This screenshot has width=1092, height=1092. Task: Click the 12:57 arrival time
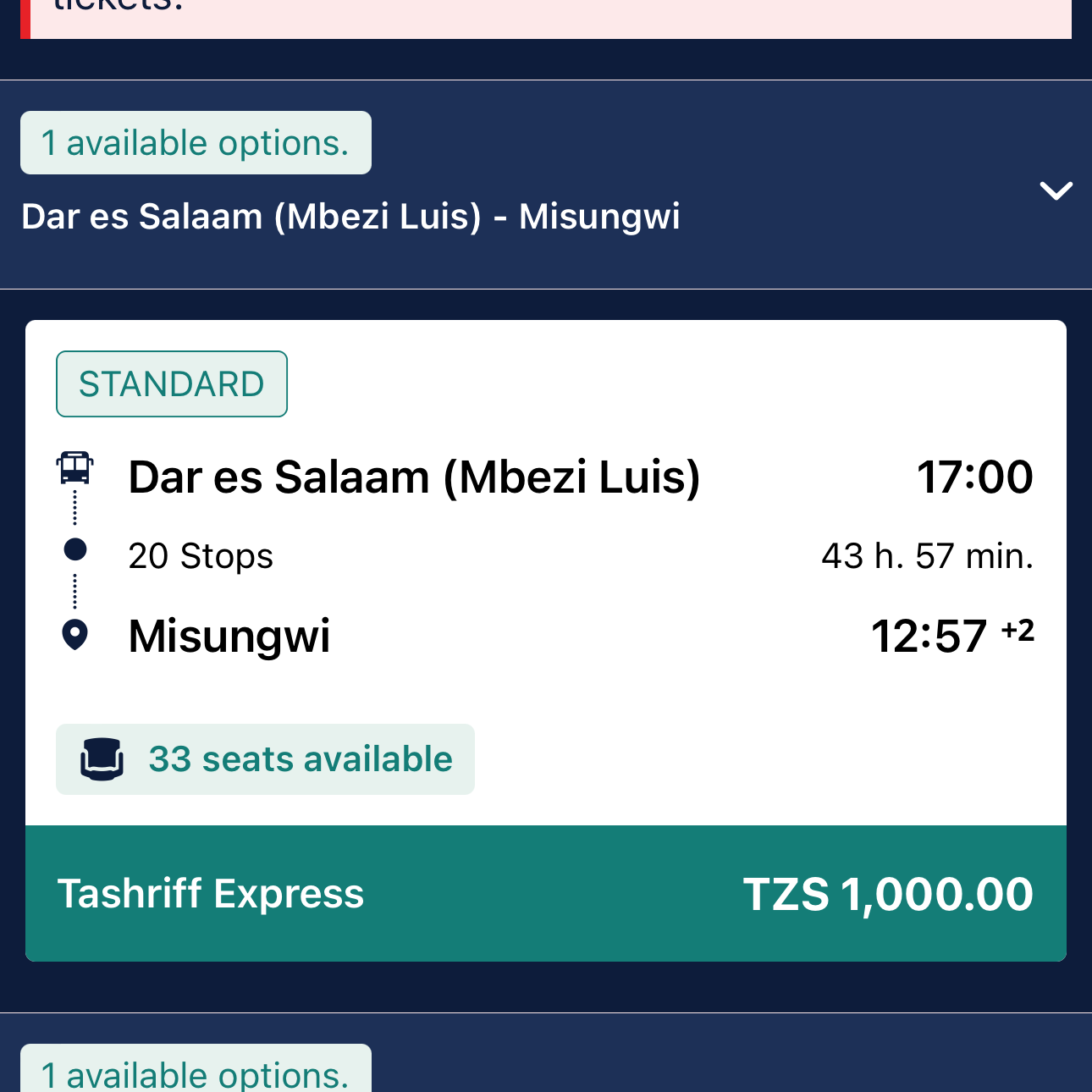pos(929,636)
